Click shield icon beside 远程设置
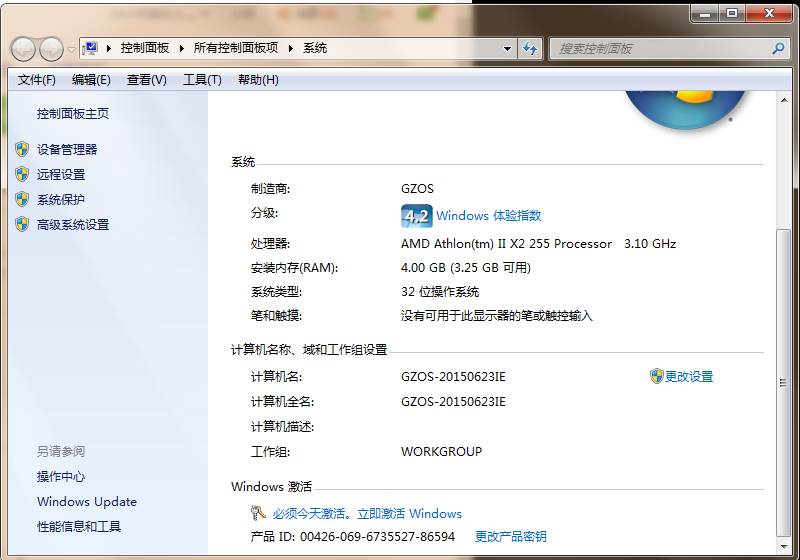The width and height of the screenshot is (800, 560). [22, 174]
